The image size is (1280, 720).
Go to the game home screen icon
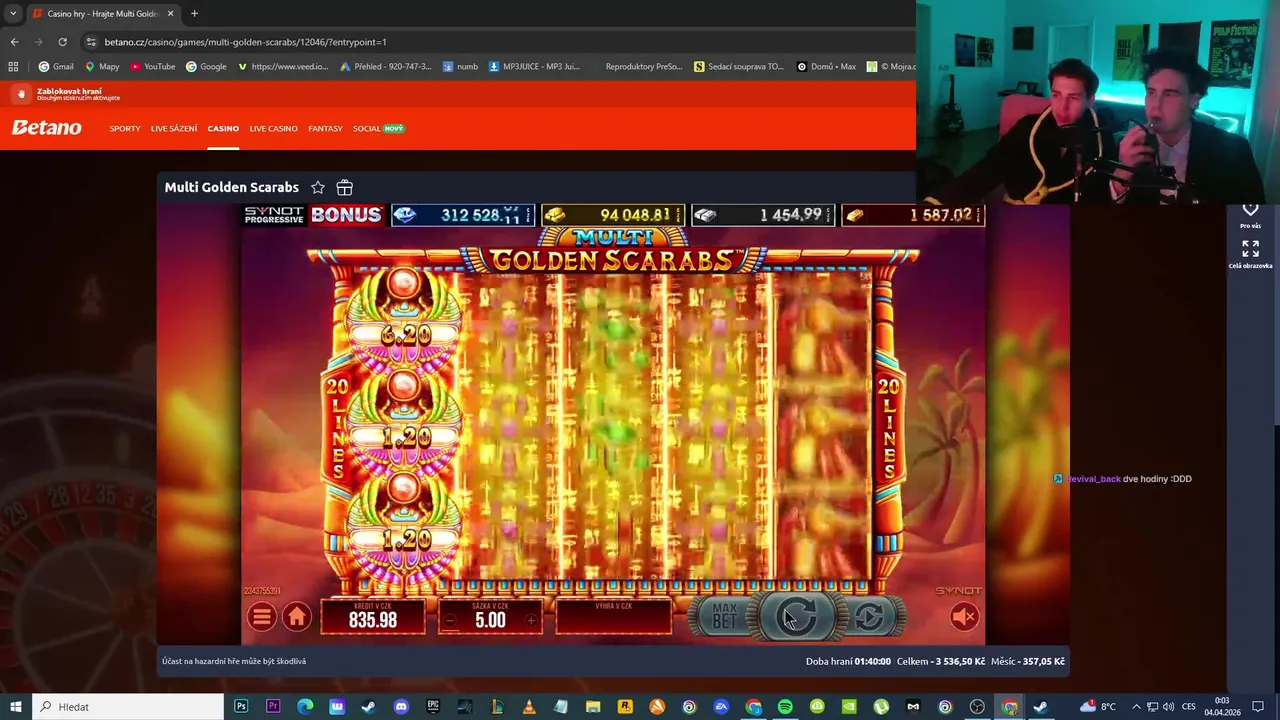point(296,617)
